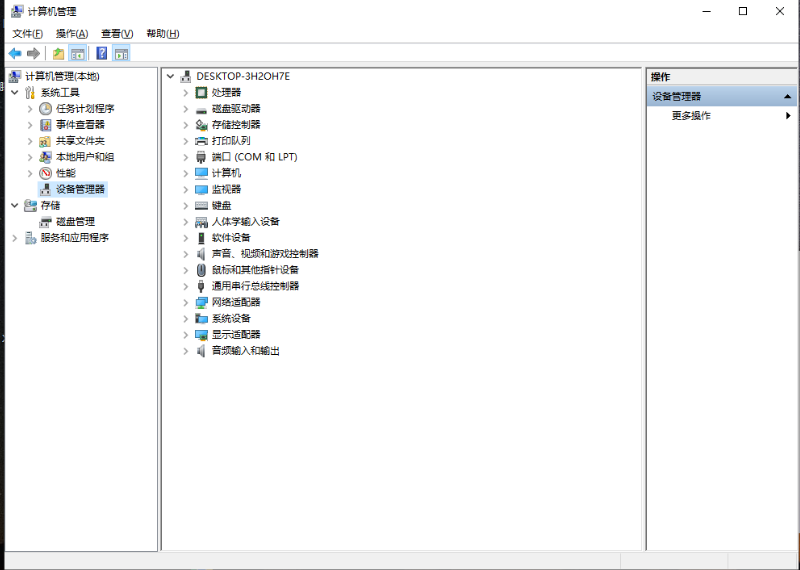Open the 查看(V) menu

[117, 34]
